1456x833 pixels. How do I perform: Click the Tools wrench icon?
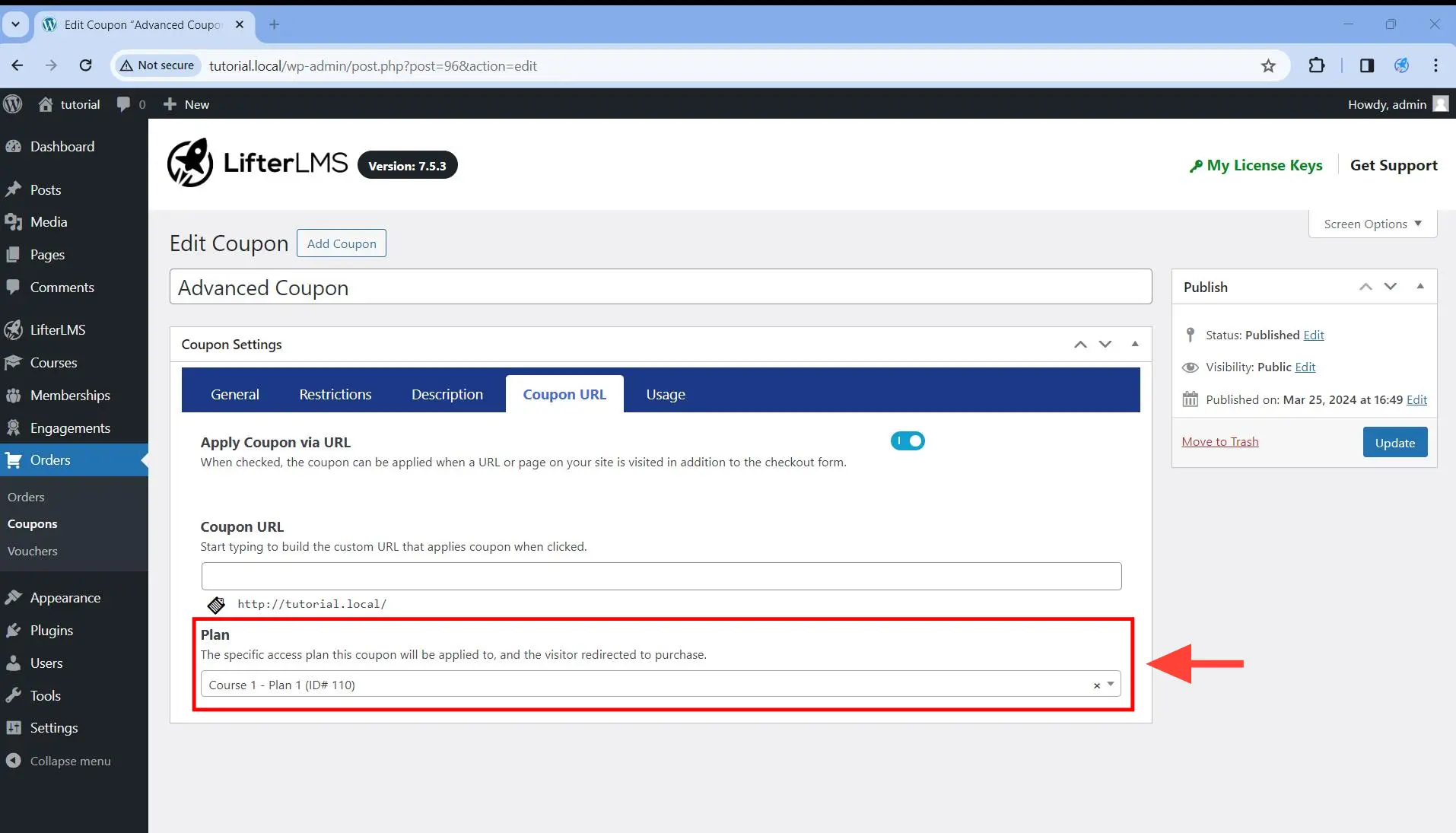(13, 696)
